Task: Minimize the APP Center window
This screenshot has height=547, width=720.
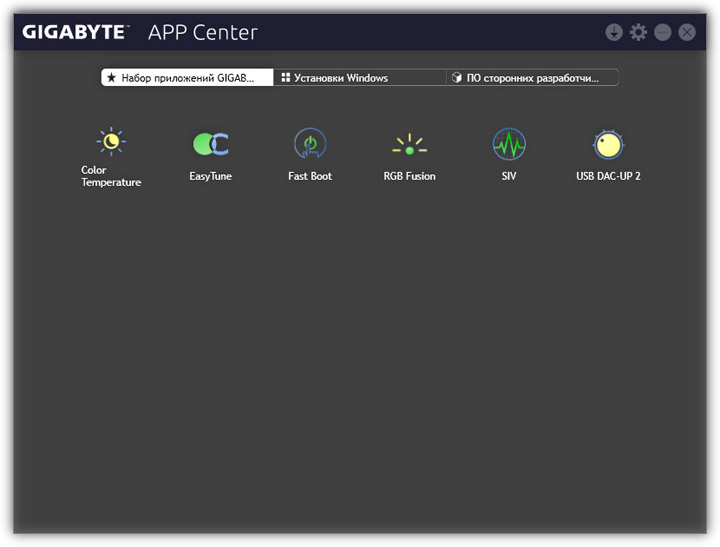Action: [x=662, y=32]
